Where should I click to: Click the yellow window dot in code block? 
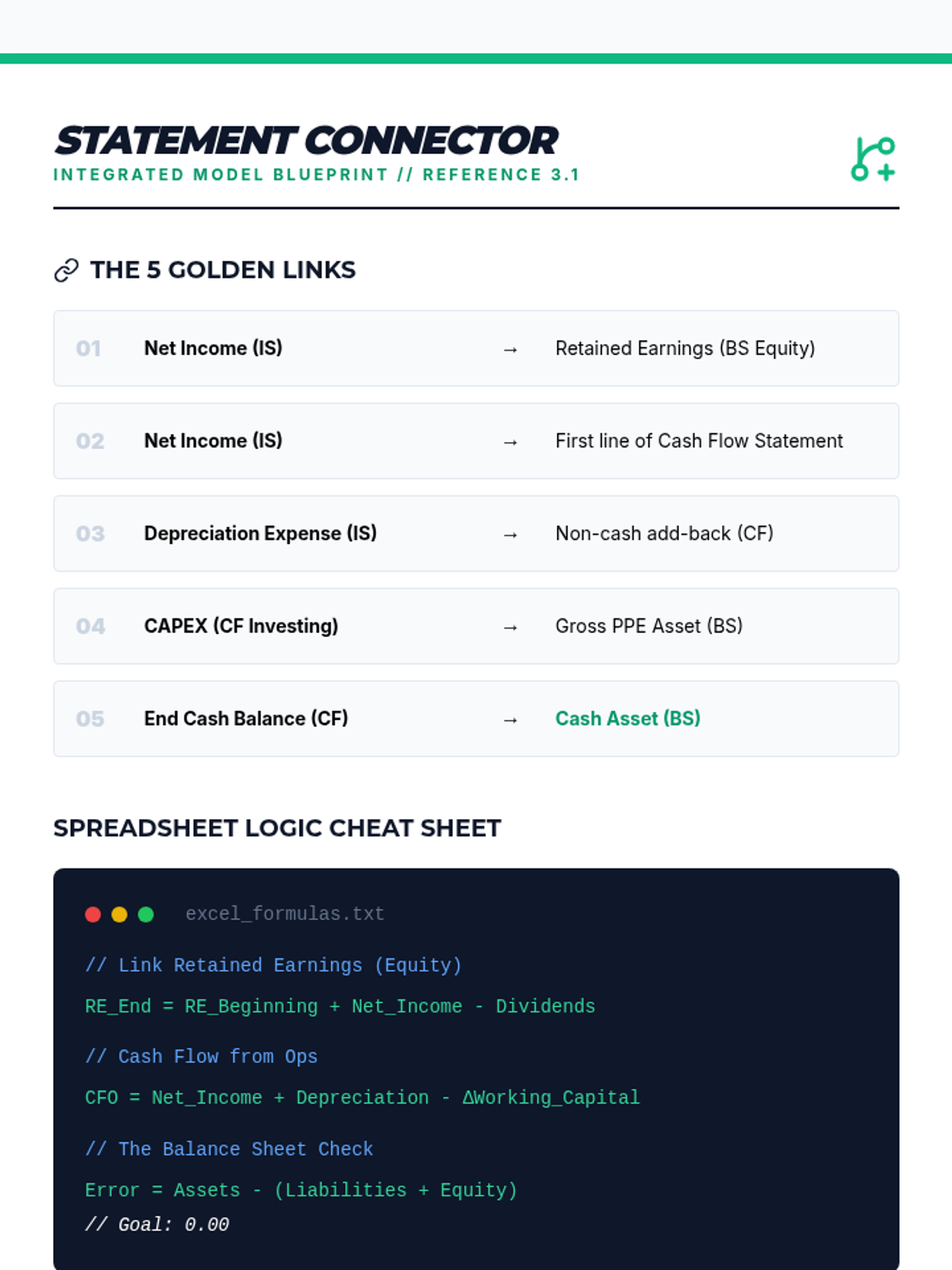pos(119,914)
